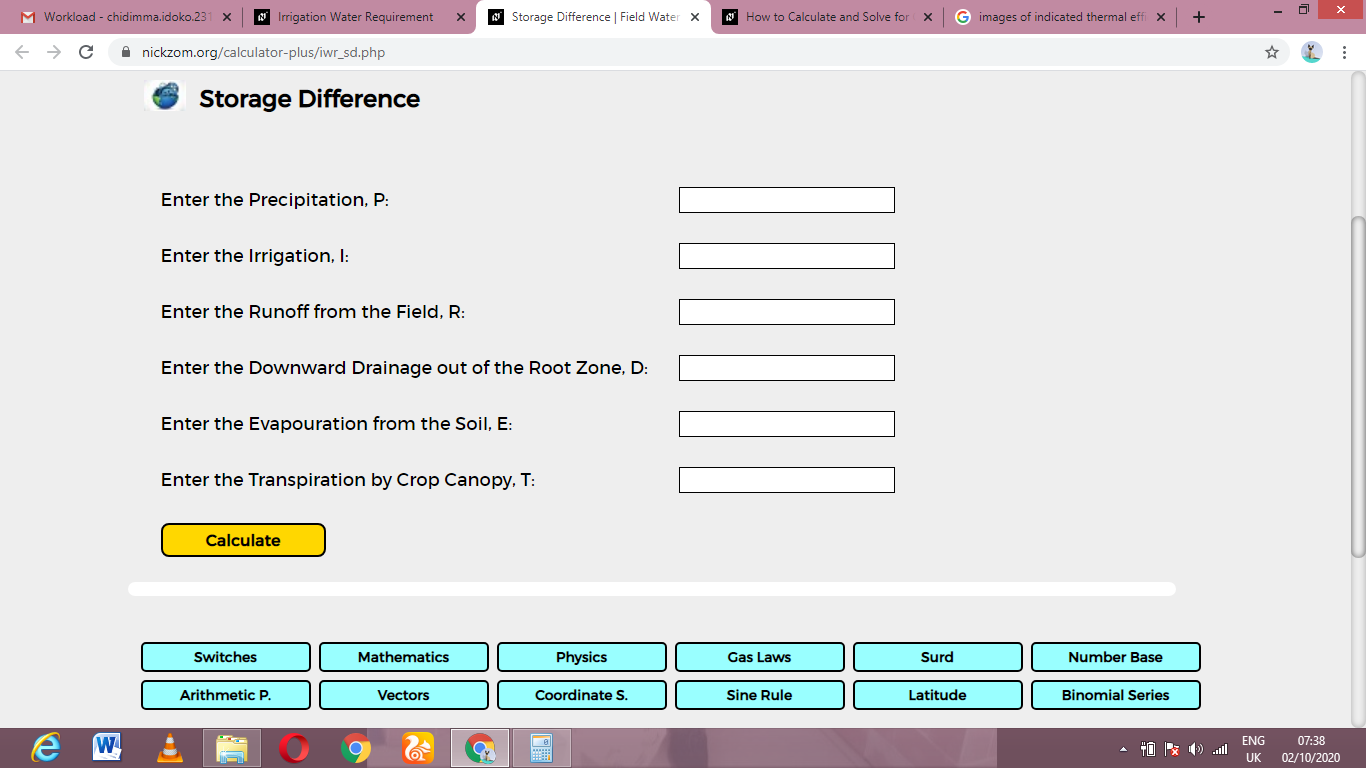Viewport: 1366px width, 768px height.
Task: Click the page's vertical scrollbar
Action: [x=1358, y=386]
